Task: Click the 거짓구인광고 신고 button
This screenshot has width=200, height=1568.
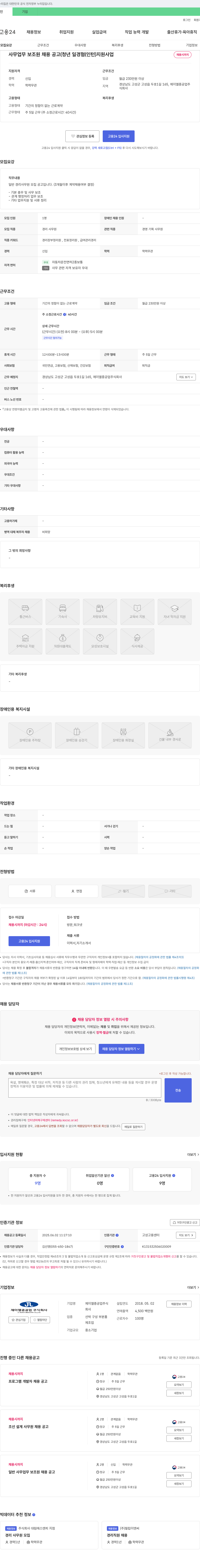Action: (185, 1222)
